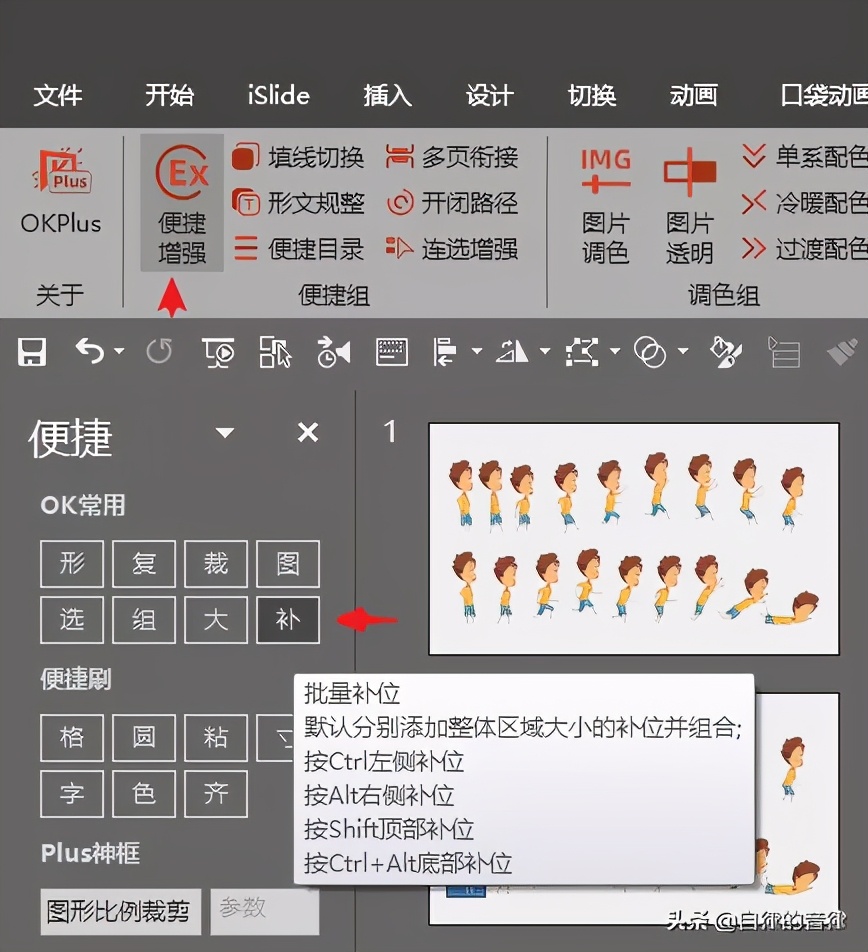Viewport: 868px width, 952px height.
Task: Switch to the iSlide tab
Action: [279, 95]
